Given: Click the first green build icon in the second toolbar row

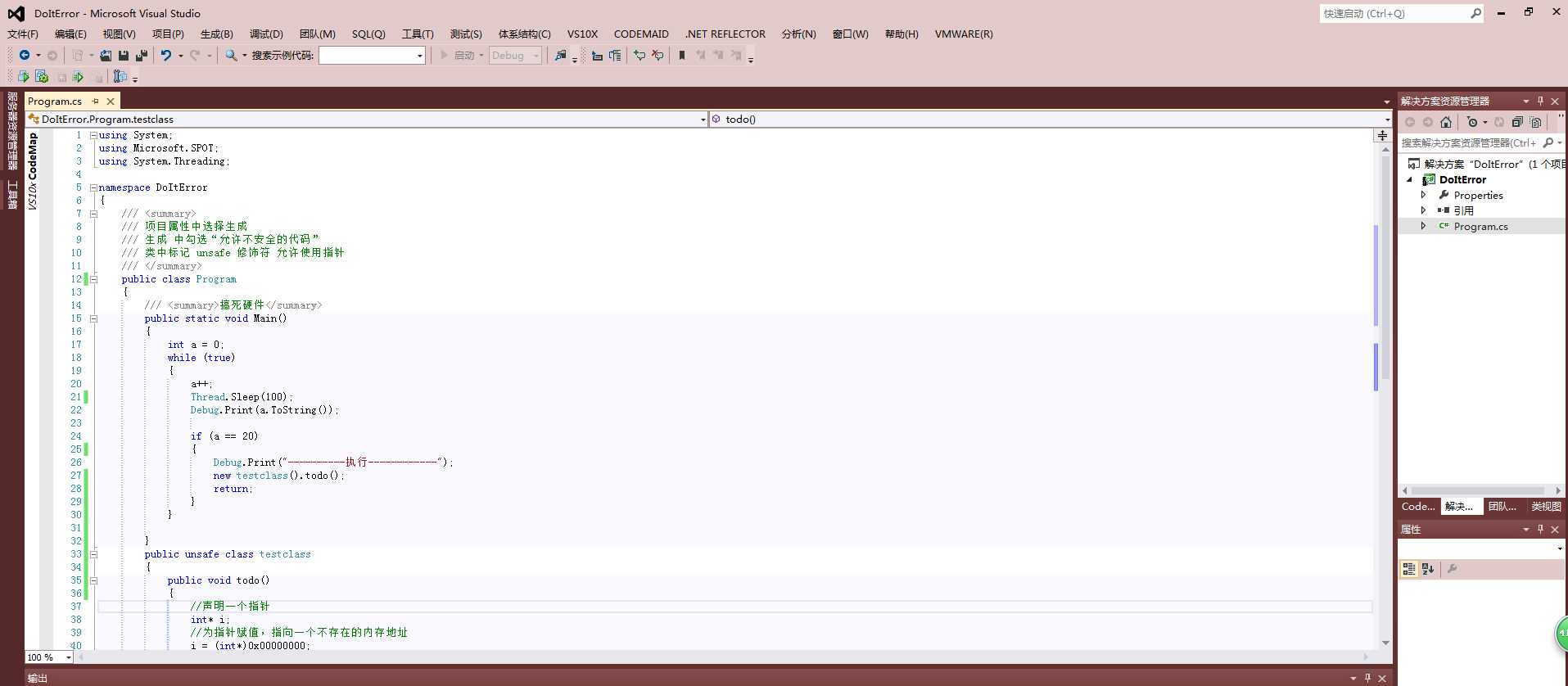Looking at the screenshot, I should pyautogui.click(x=24, y=76).
